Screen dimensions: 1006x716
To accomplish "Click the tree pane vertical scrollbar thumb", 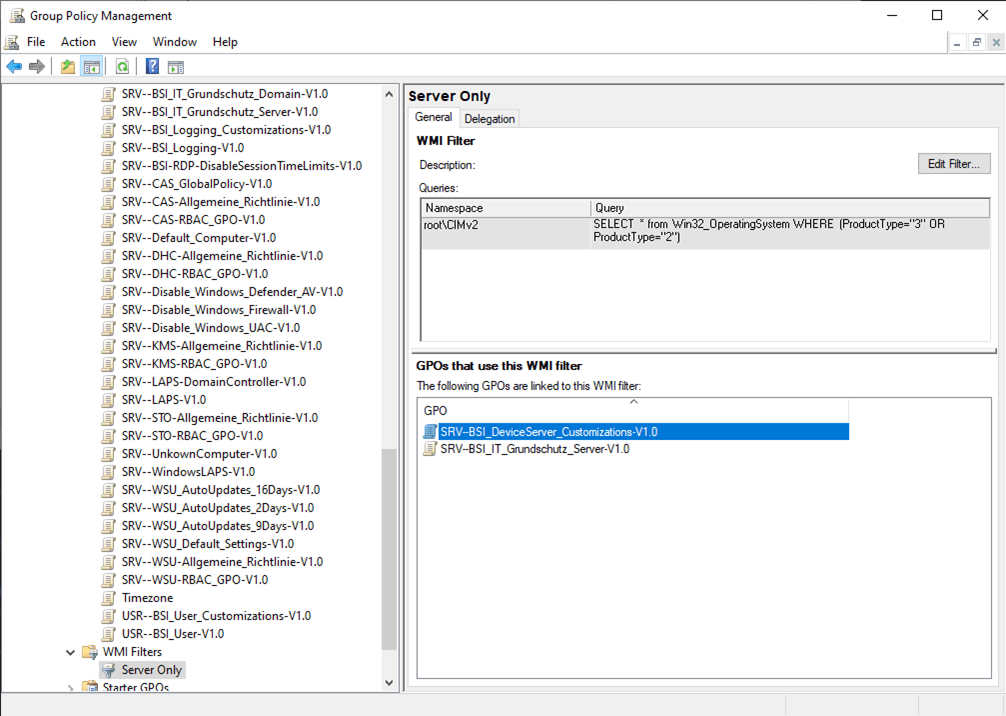I will point(389,549).
